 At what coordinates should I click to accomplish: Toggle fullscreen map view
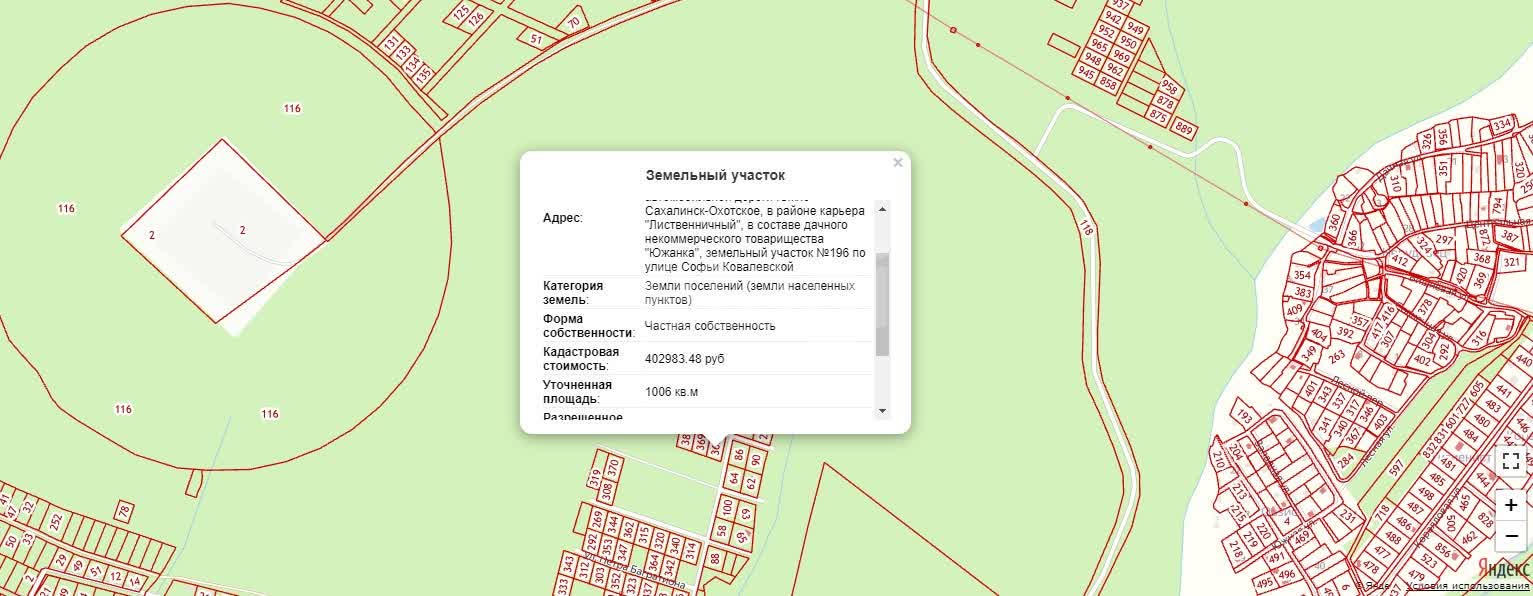tap(1511, 461)
